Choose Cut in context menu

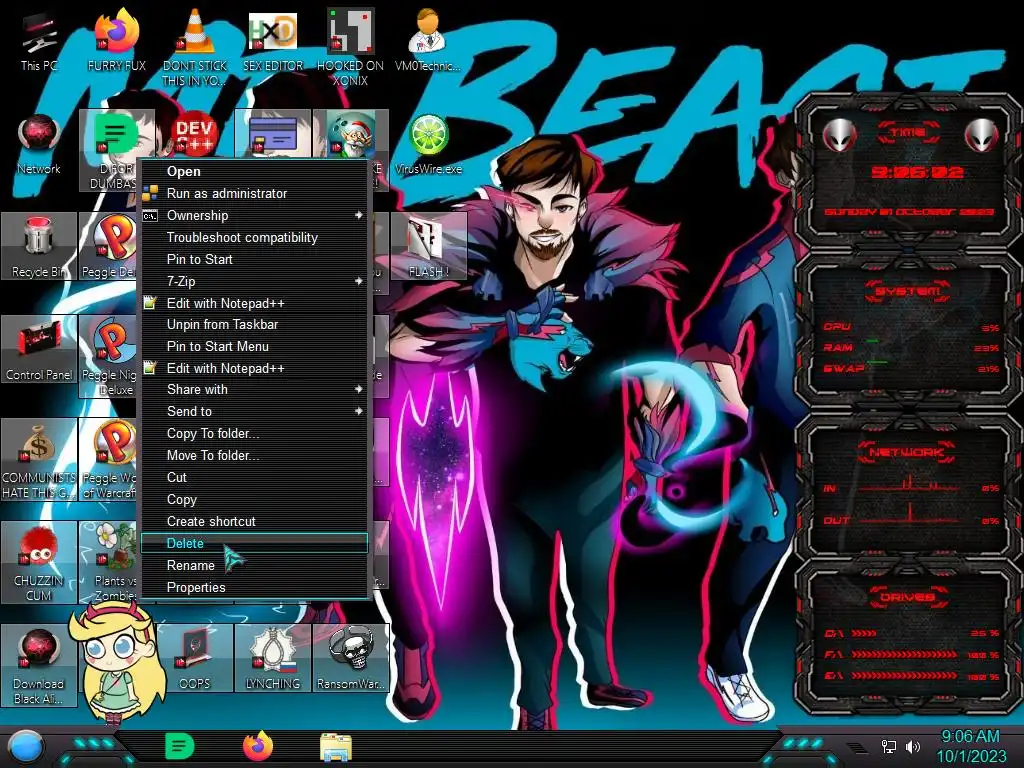pyautogui.click(x=255, y=477)
